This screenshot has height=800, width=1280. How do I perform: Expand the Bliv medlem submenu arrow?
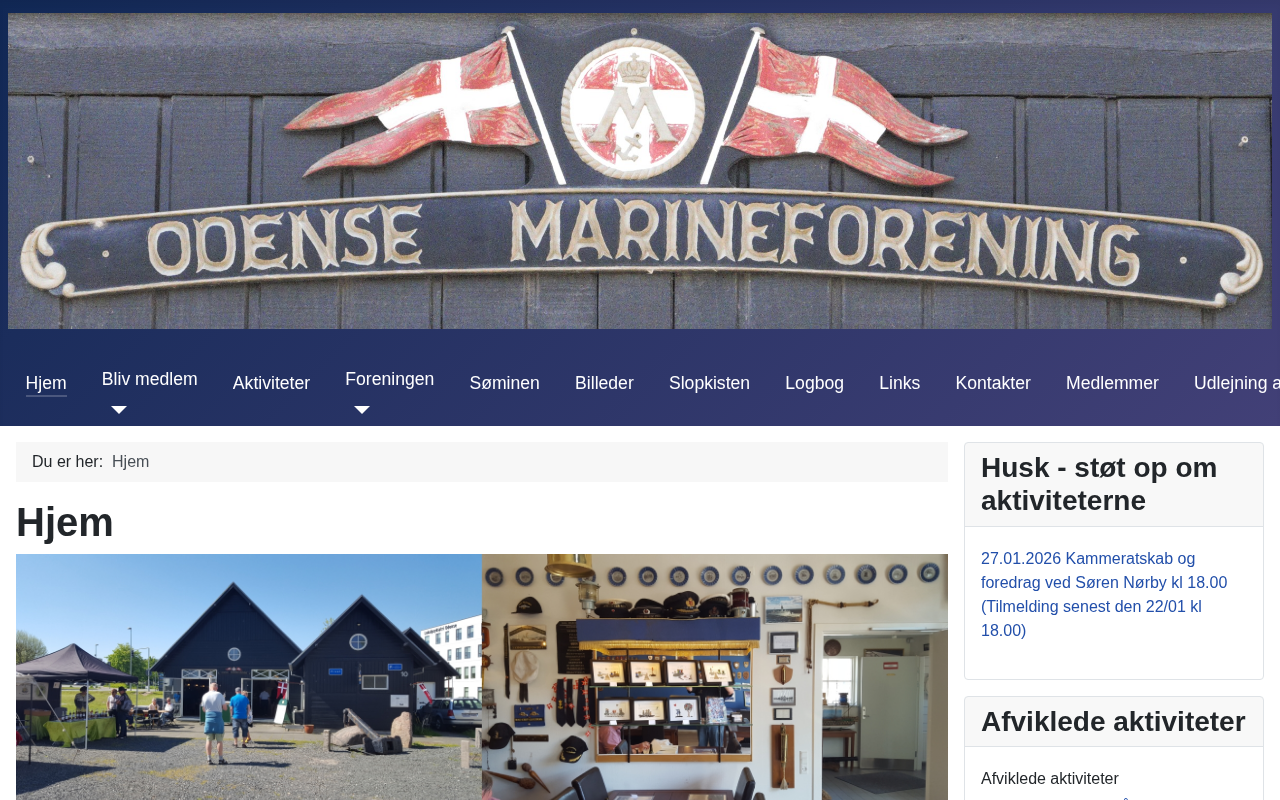point(119,410)
